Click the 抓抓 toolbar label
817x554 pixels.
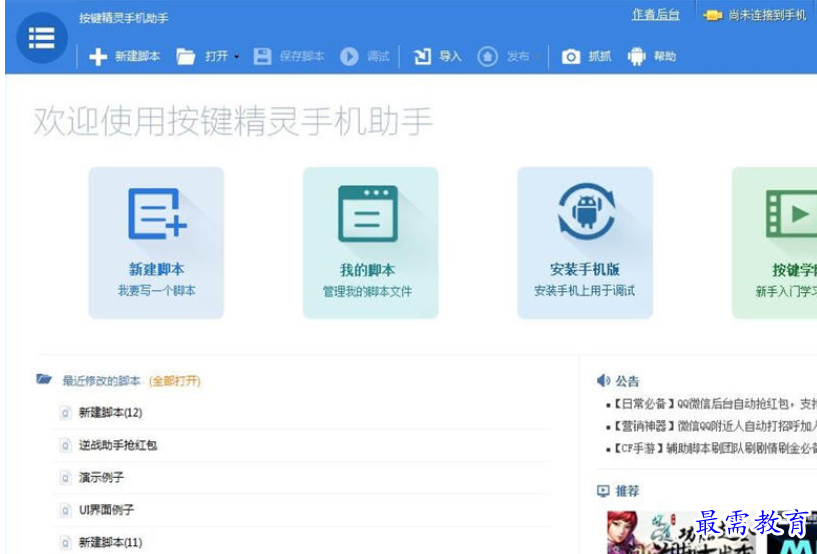[600, 56]
